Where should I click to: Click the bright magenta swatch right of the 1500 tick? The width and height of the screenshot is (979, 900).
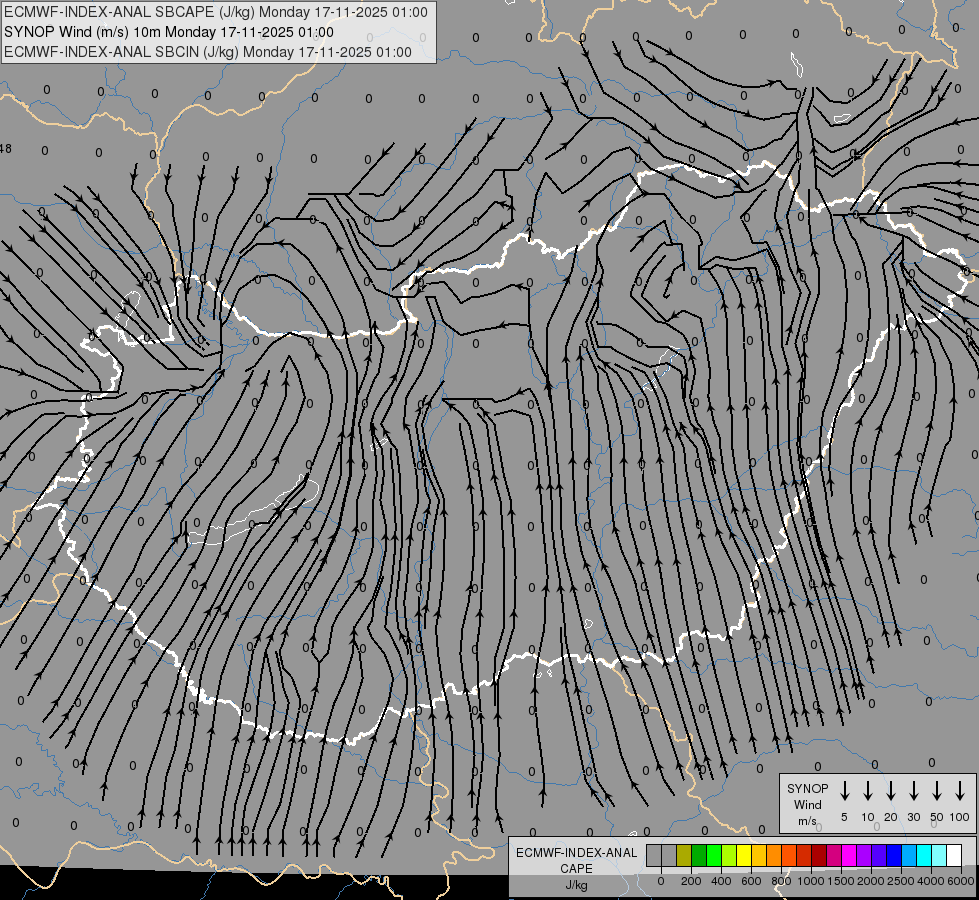[849, 855]
